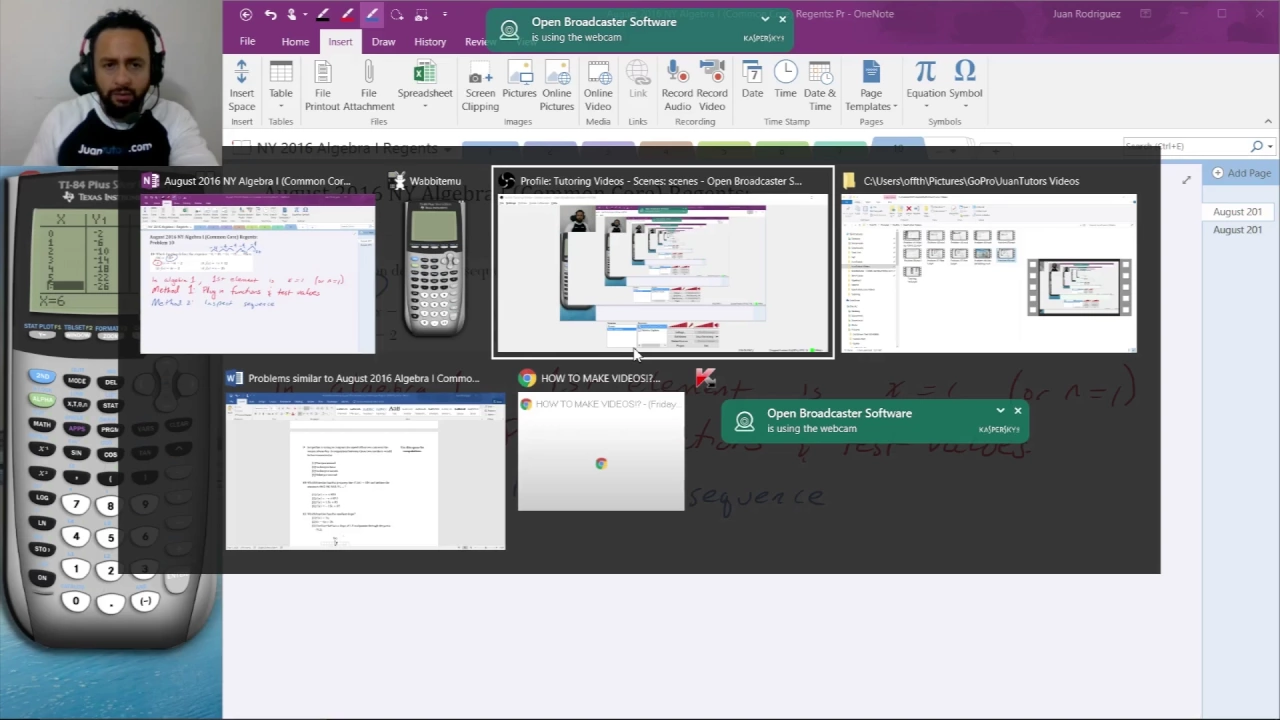Image resolution: width=1280 pixels, height=720 pixels.
Task: Click the full page view arrow icon
Action: [1187, 180]
